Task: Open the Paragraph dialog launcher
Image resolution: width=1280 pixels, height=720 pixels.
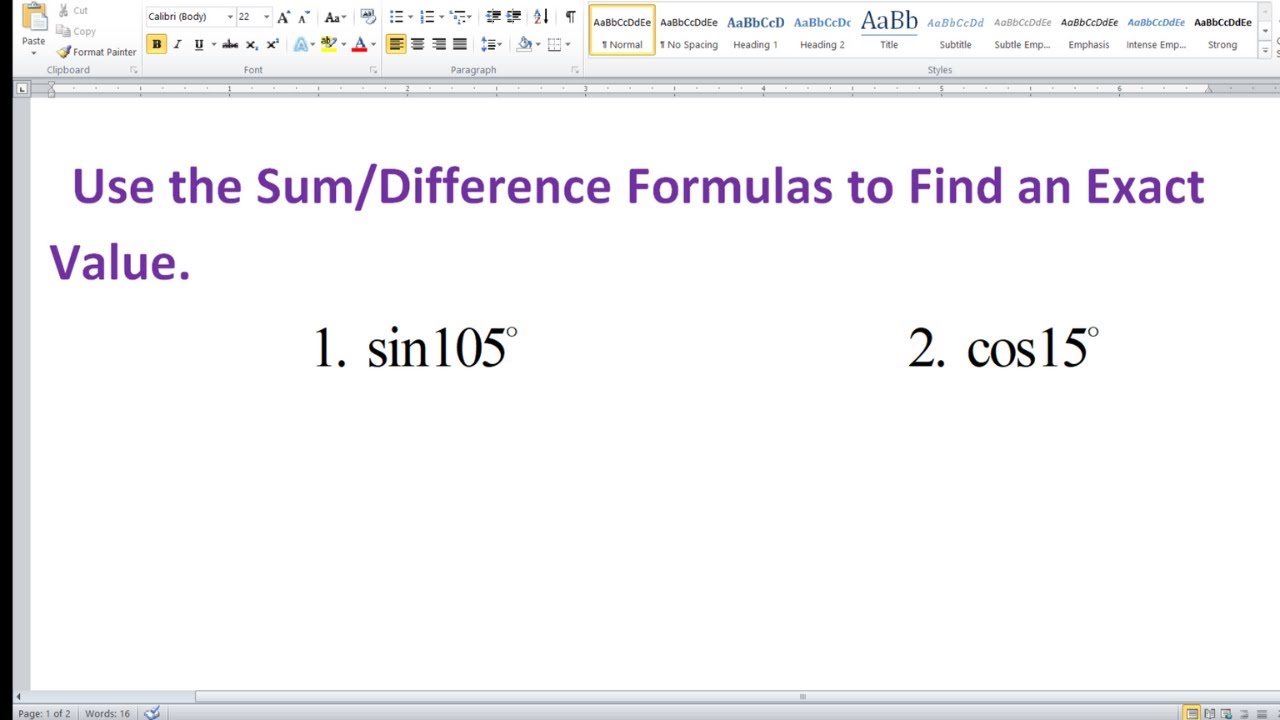Action: tap(575, 70)
